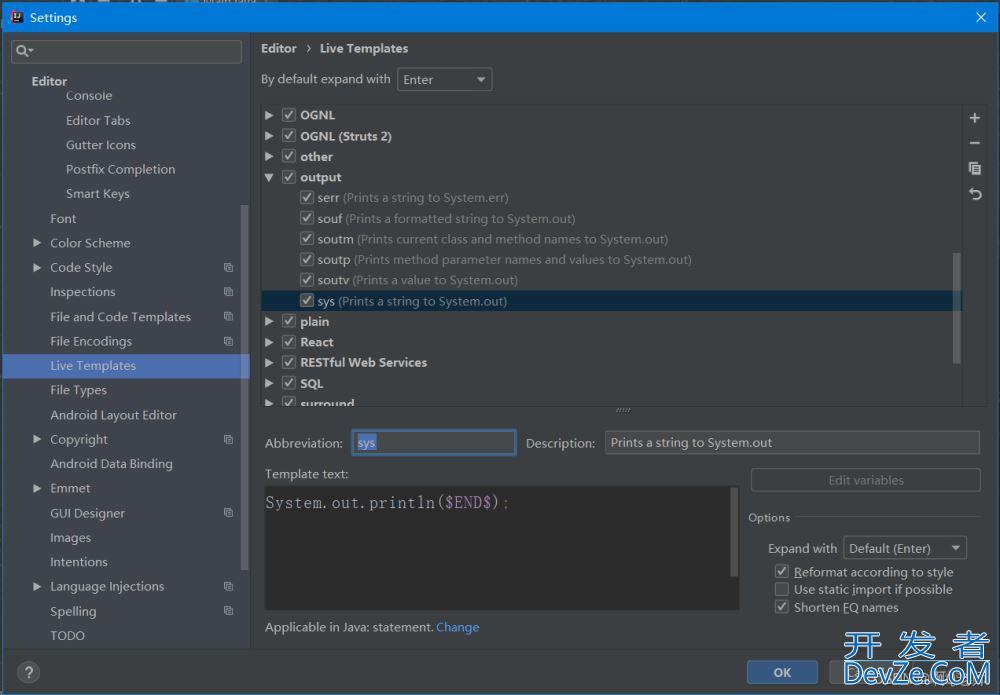Open the 'By default expand with' Enter dropdown
This screenshot has height=695, width=1000.
[445, 80]
